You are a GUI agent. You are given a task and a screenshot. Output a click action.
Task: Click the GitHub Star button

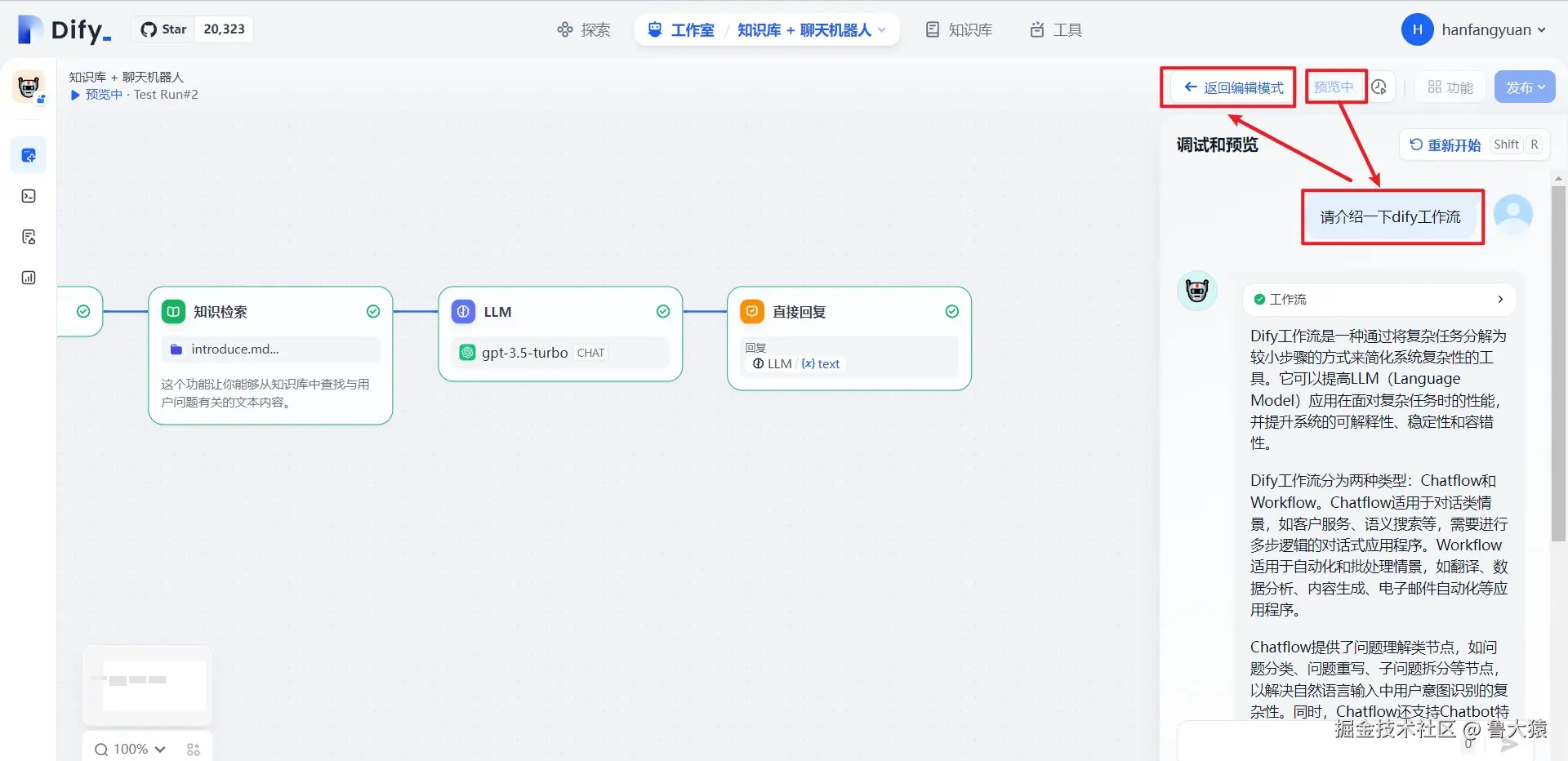[163, 29]
